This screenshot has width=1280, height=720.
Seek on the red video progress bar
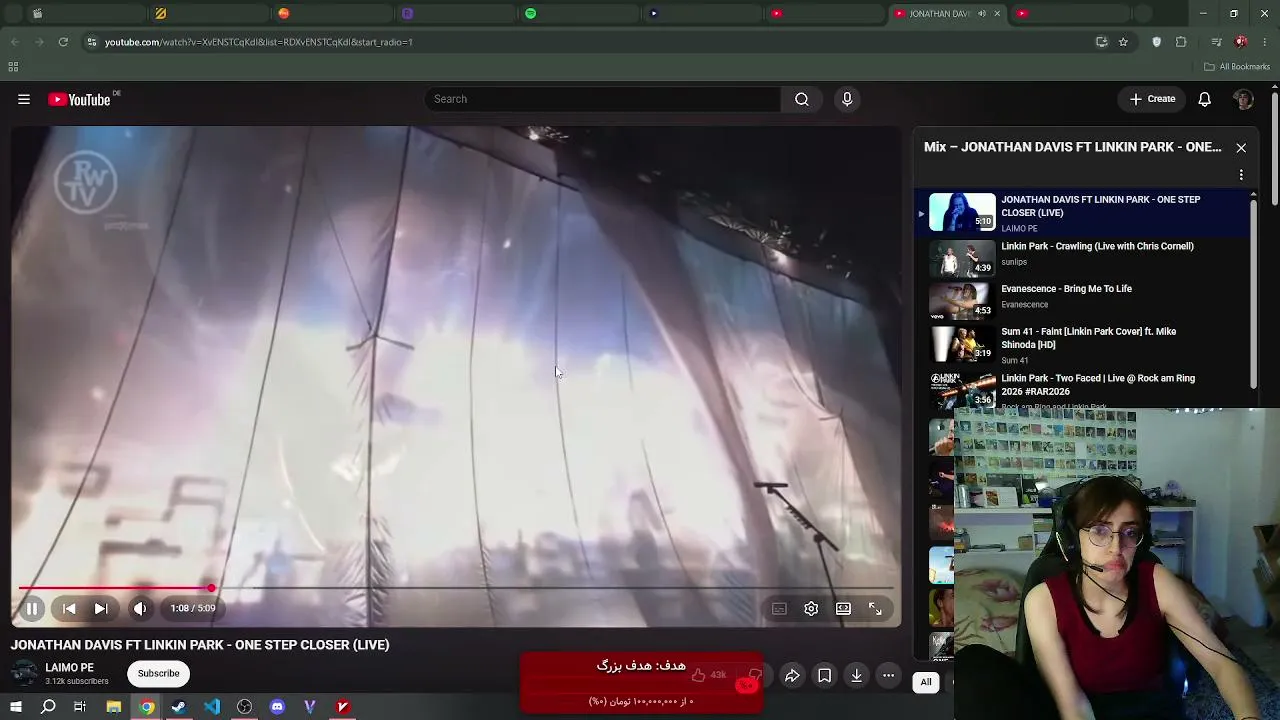coord(456,588)
